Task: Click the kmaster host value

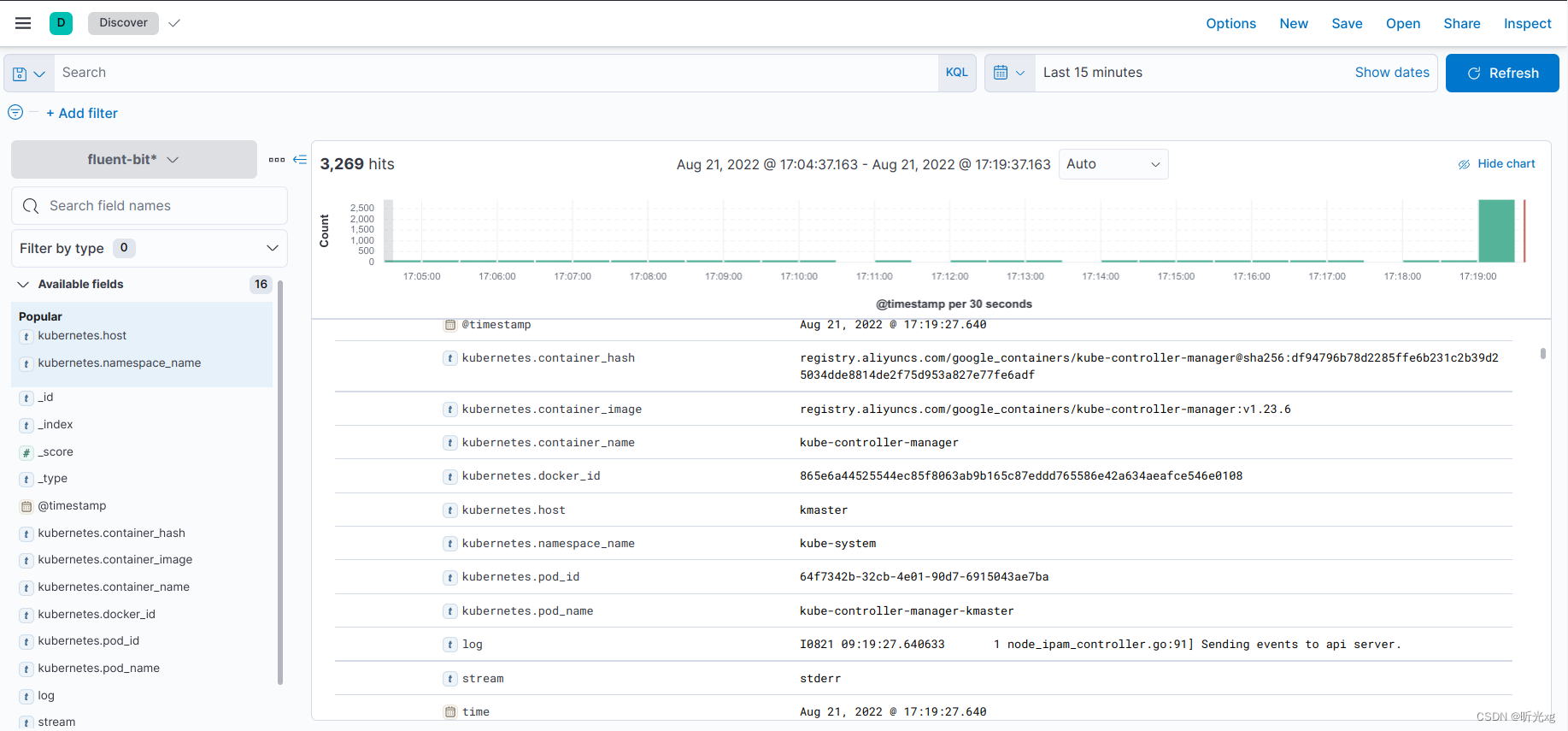Action: (824, 510)
